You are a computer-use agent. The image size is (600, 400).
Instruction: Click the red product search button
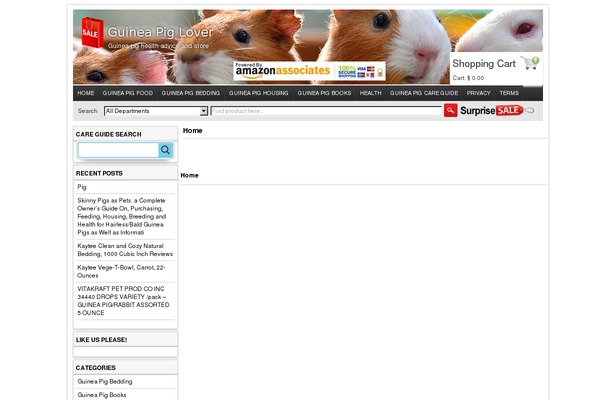[450, 111]
